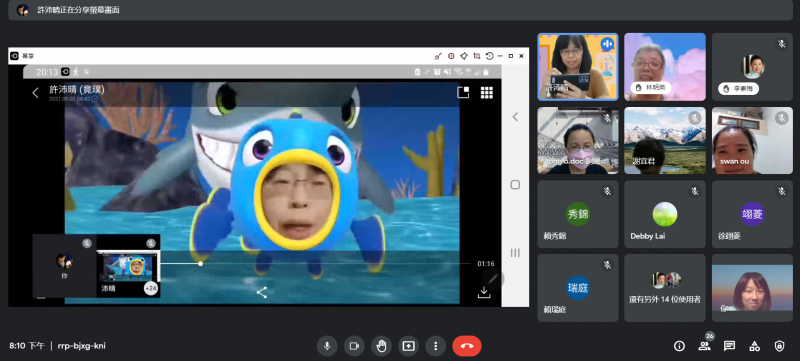Click the muted mic icon on 徐翊菱 tile
The width and height of the screenshot is (800, 361).
tap(781, 191)
